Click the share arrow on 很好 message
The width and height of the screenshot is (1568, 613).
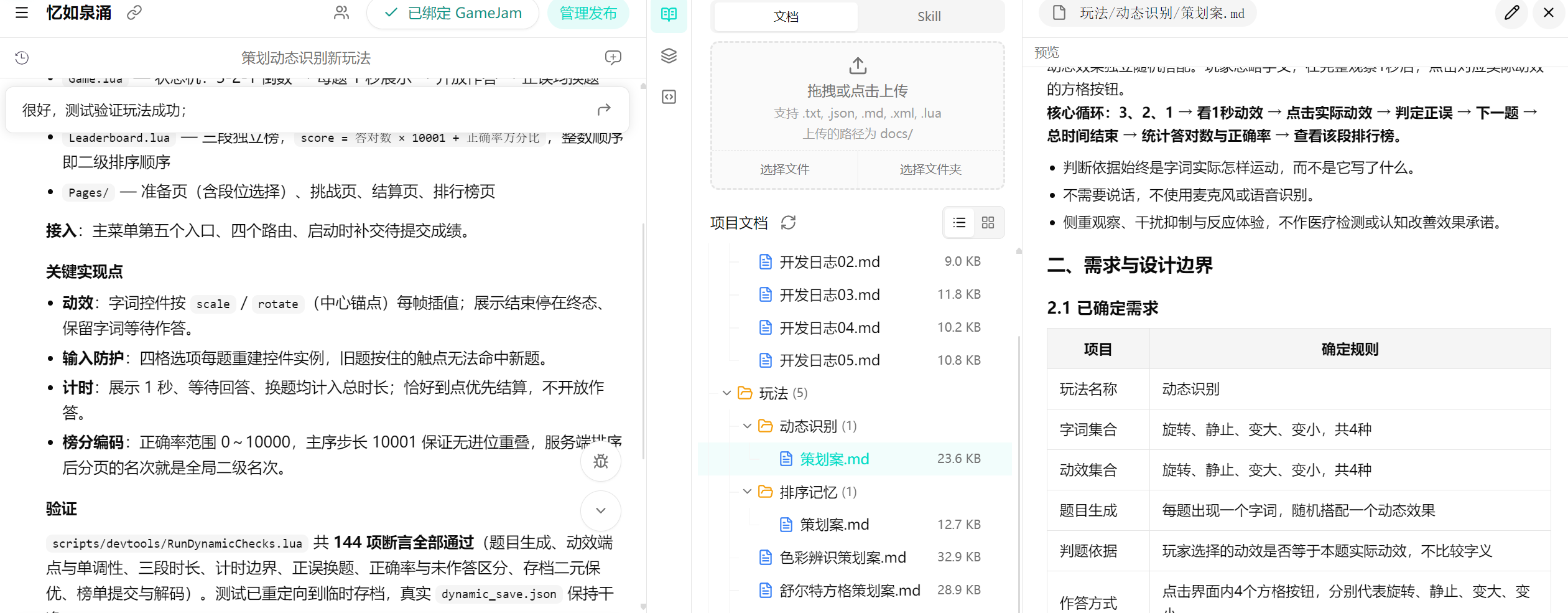click(x=604, y=110)
